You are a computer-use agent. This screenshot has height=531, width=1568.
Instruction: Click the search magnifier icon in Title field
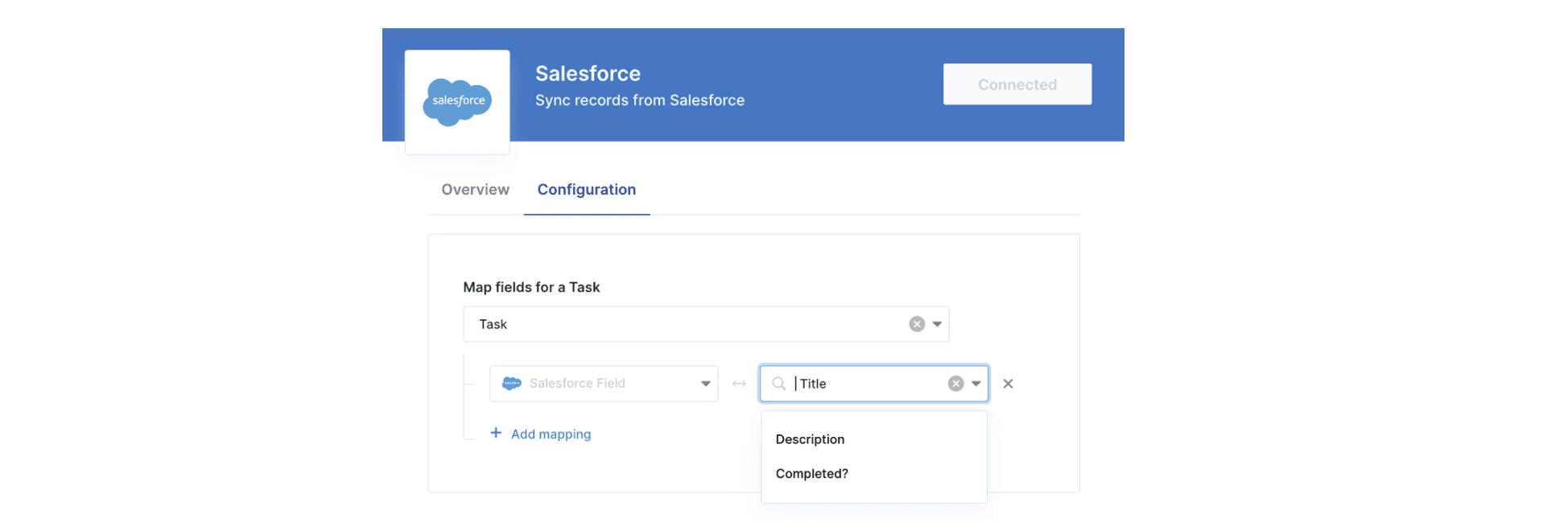(x=778, y=384)
